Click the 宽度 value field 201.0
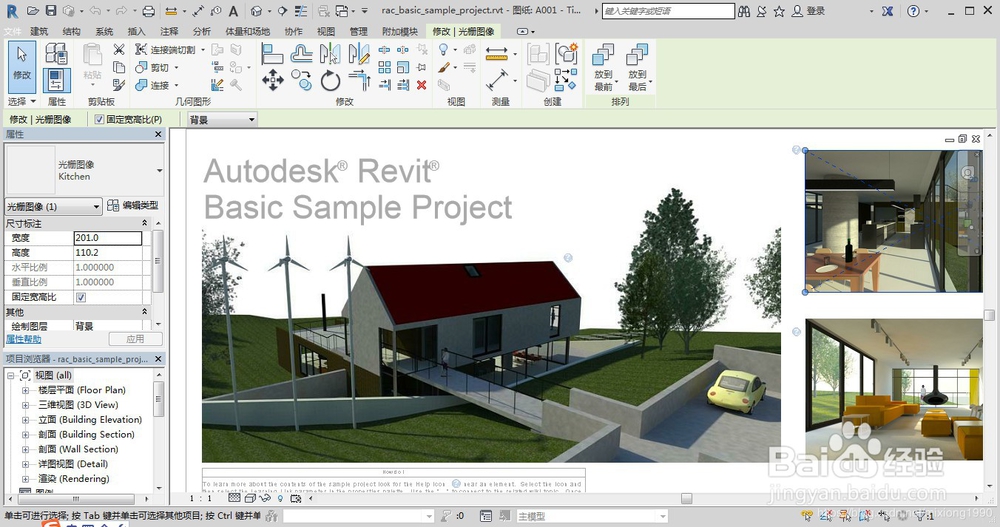The image size is (1000, 527). (x=108, y=238)
